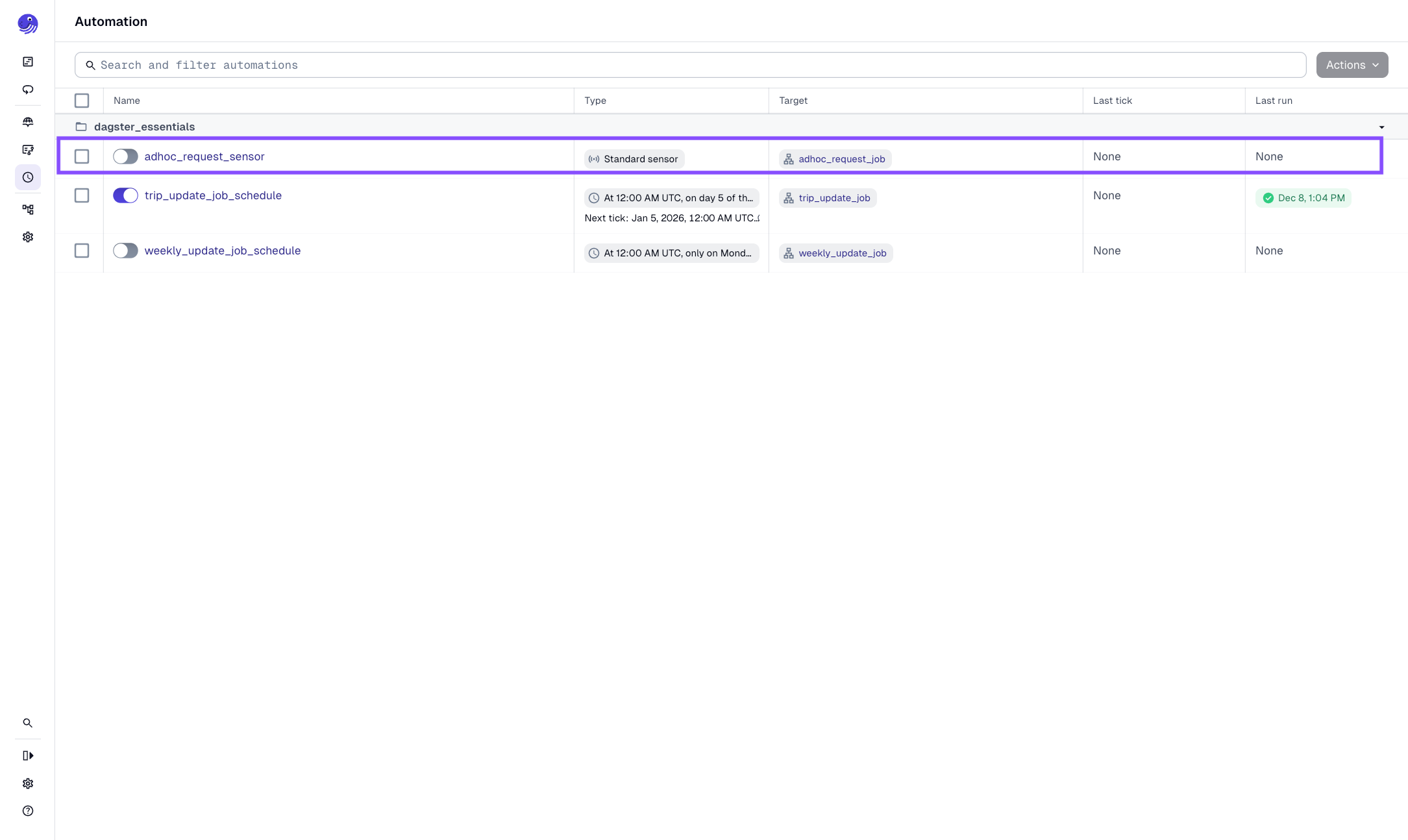The height and width of the screenshot is (840, 1408).
Task: Click the Dagster octopus logo
Action: (27, 23)
